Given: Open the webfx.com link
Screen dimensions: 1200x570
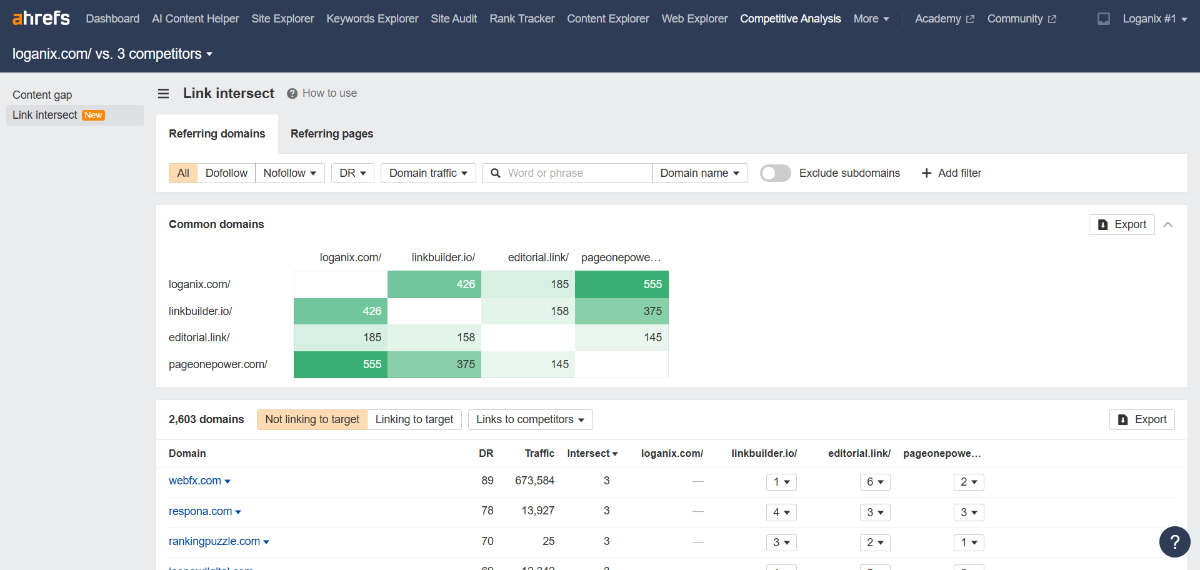Looking at the screenshot, I should [x=195, y=481].
